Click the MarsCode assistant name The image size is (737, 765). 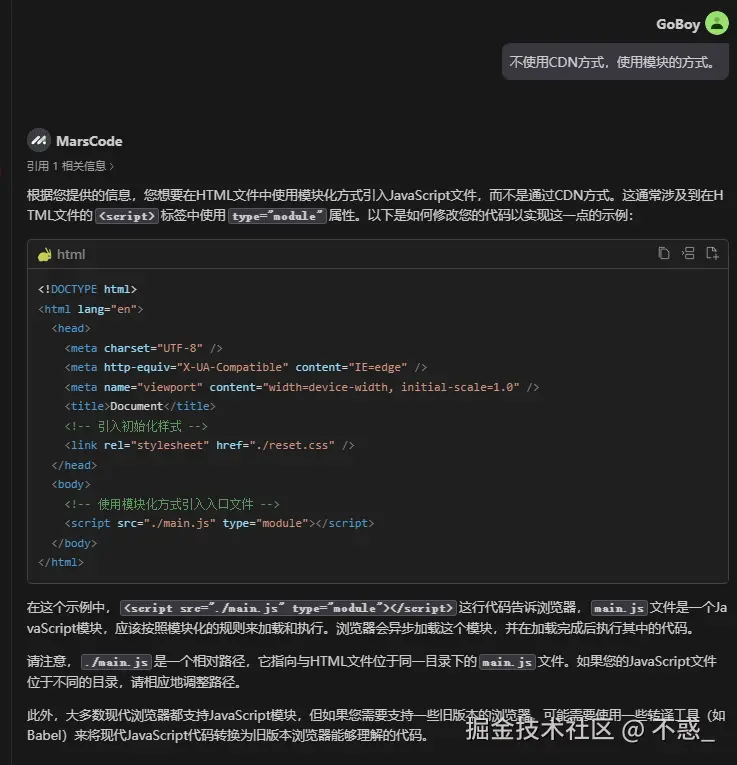pos(89,141)
